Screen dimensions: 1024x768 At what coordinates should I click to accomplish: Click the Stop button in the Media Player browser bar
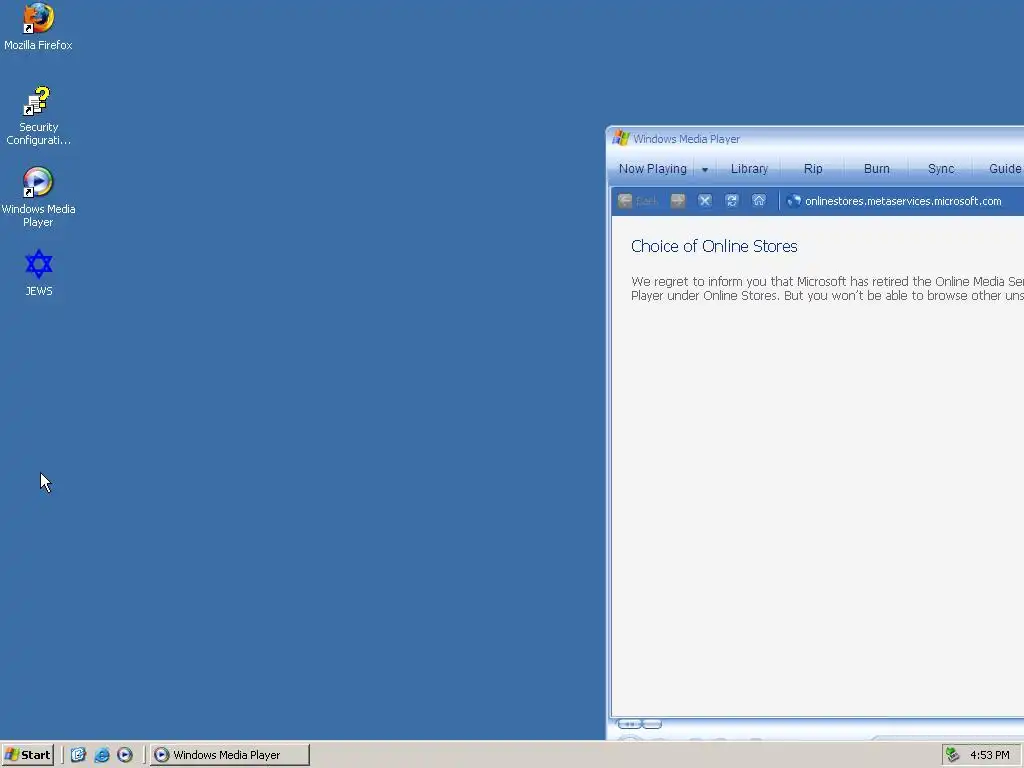click(x=705, y=201)
